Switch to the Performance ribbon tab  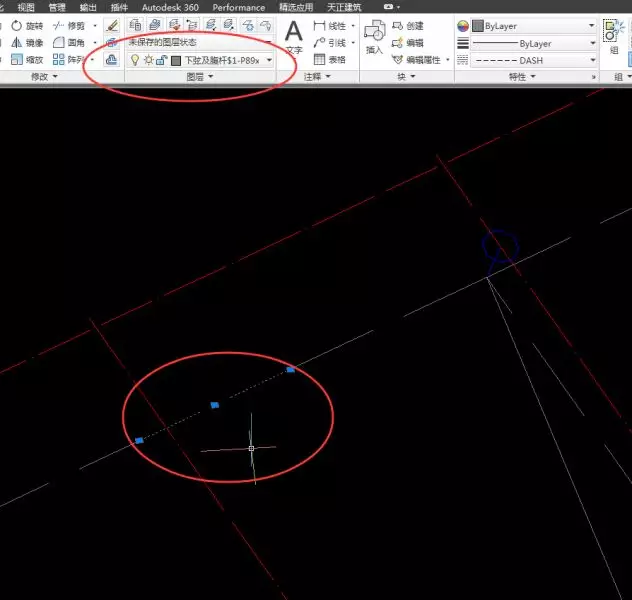(238, 7)
